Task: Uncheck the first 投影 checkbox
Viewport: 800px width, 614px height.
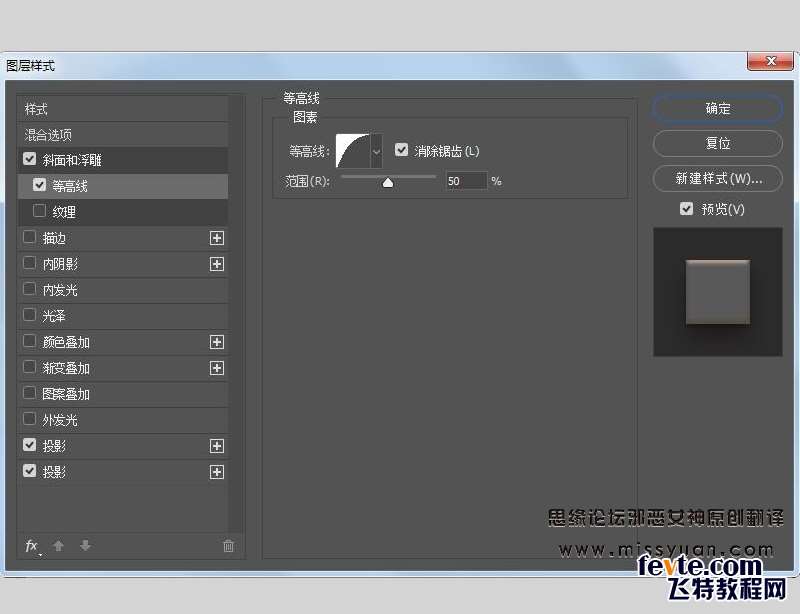Action: tap(30, 445)
